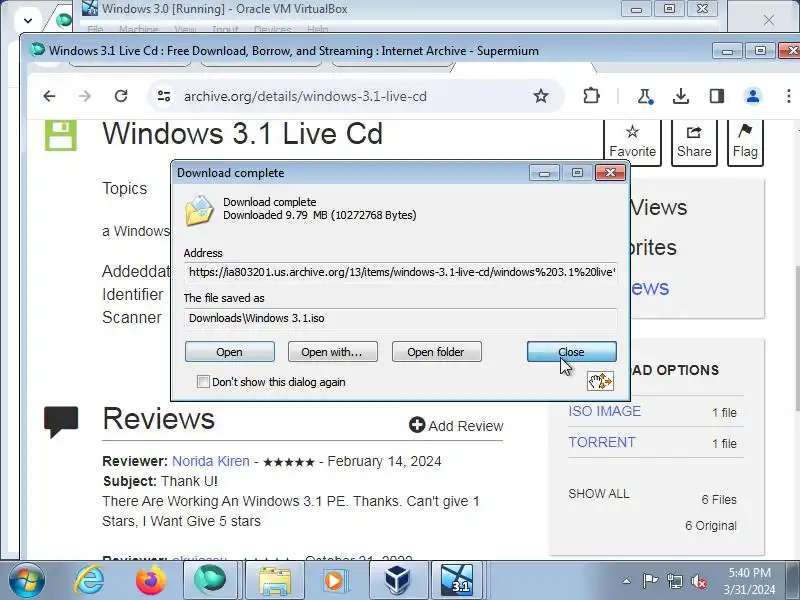
Task: Go back using the browser back arrow
Action: 49,96
